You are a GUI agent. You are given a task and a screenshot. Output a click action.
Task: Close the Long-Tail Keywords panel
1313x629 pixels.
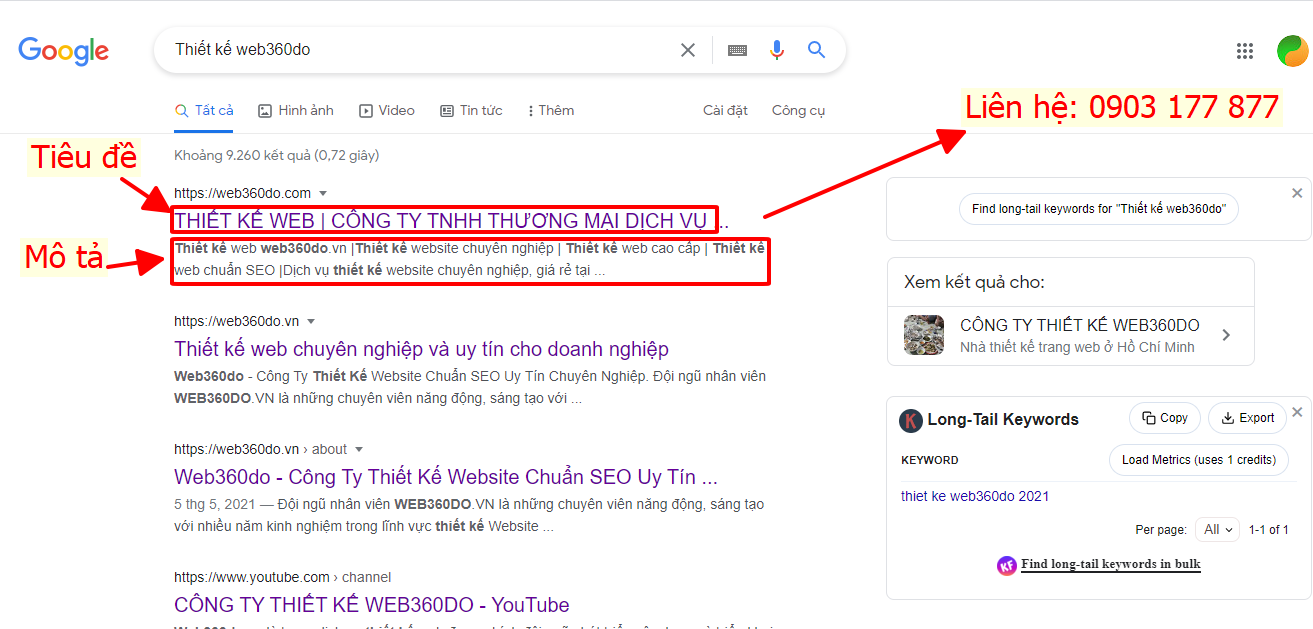[1297, 412]
